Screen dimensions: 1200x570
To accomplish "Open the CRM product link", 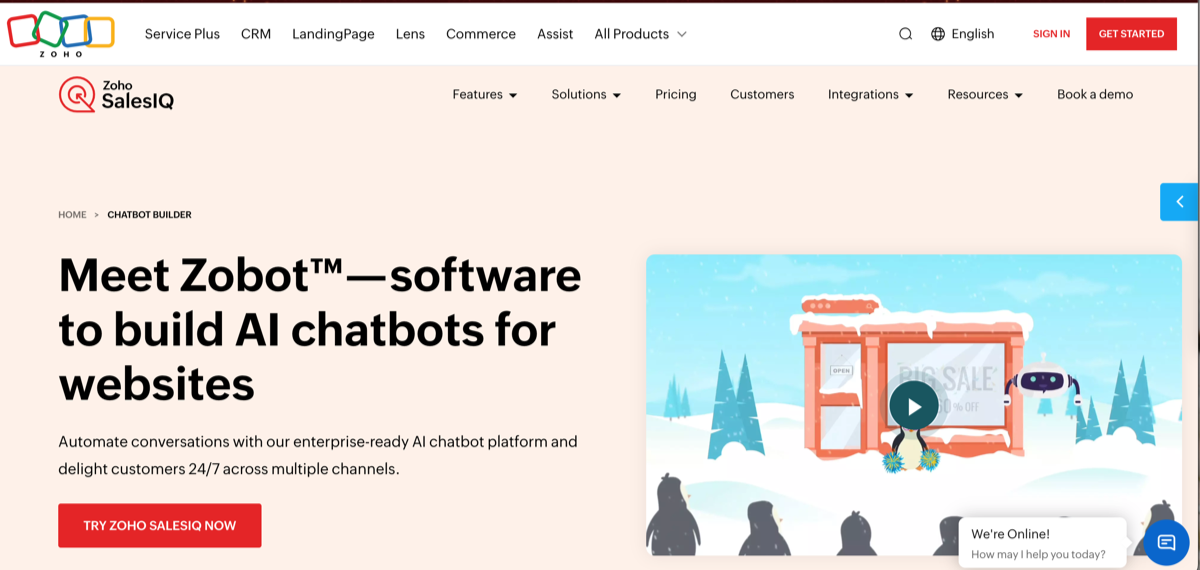I will (x=256, y=34).
